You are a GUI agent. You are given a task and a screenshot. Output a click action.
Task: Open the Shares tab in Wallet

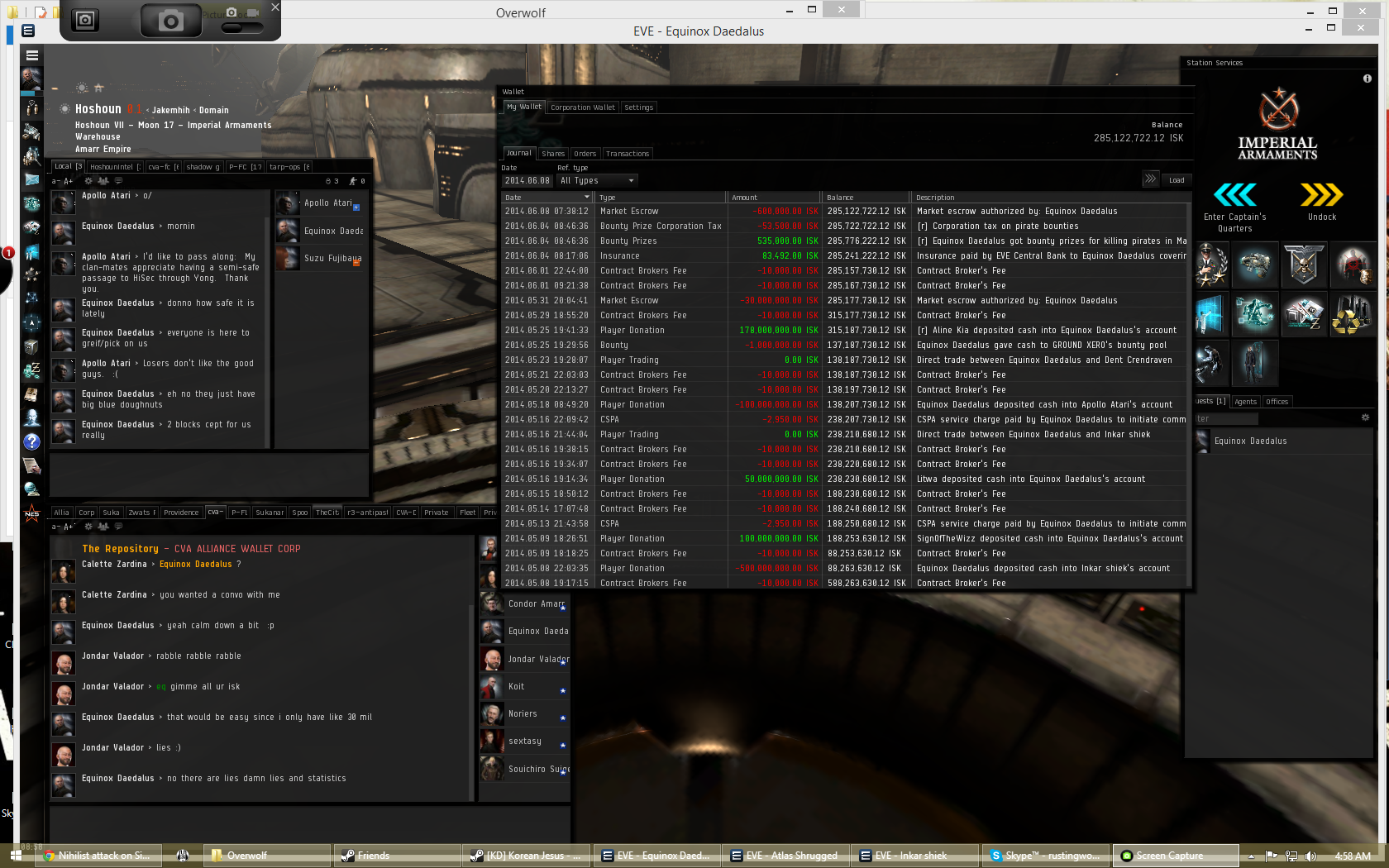point(553,154)
